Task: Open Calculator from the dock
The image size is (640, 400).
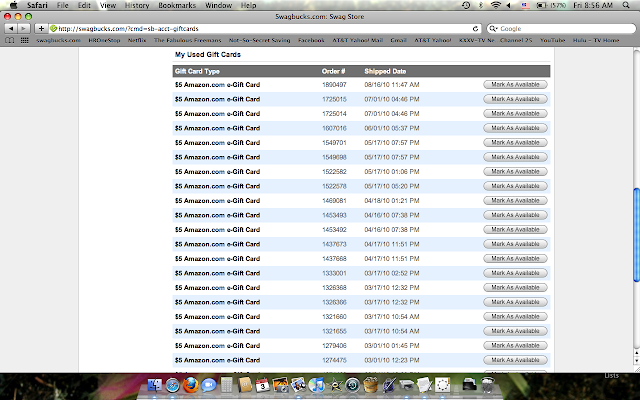Action: [226, 384]
